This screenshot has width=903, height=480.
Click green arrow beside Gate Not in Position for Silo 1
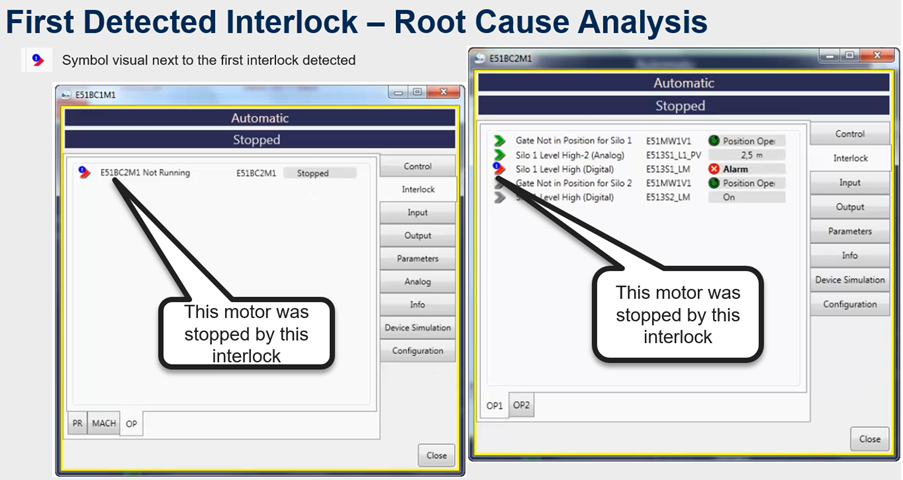pos(499,141)
